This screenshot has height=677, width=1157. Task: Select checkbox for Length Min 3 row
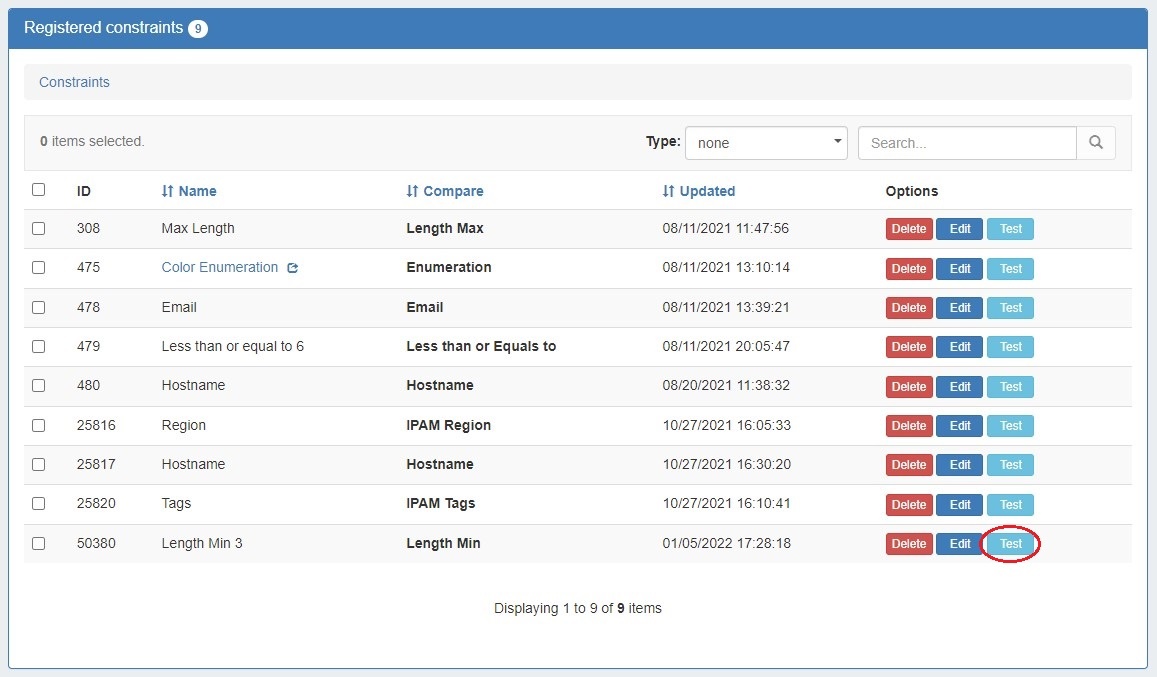pos(38,543)
